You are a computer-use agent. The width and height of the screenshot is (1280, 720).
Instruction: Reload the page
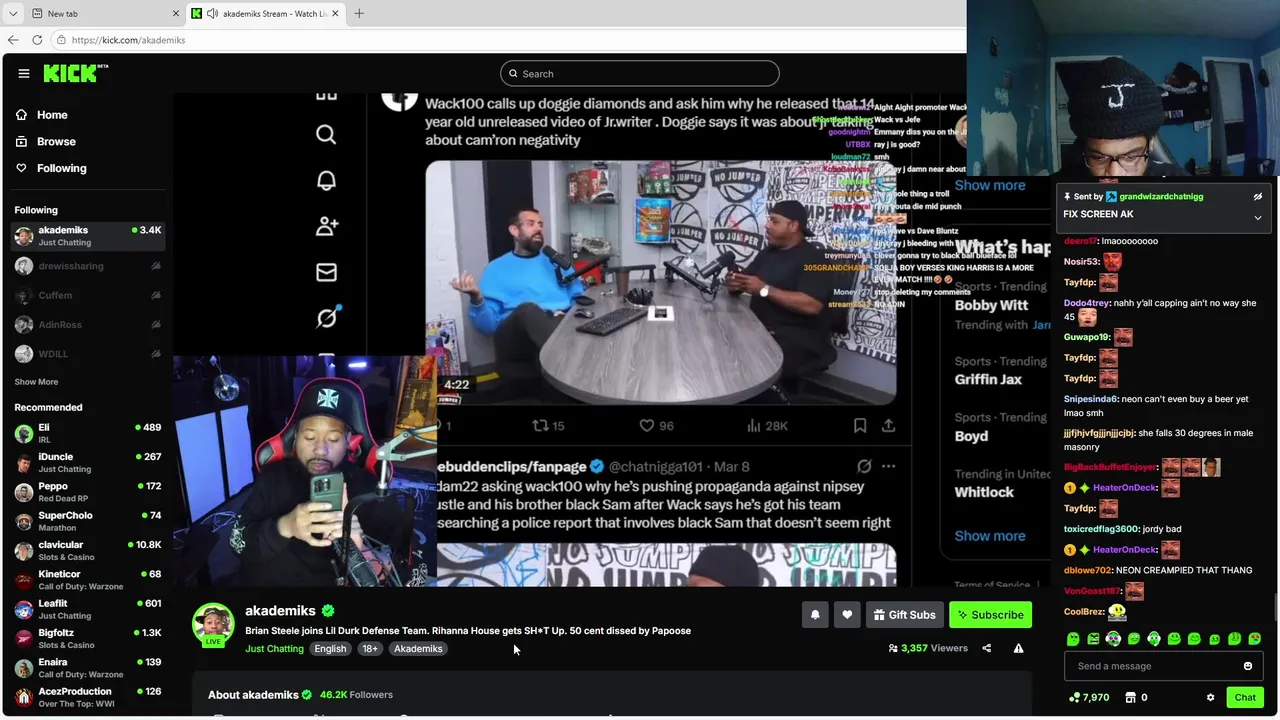pos(37,40)
